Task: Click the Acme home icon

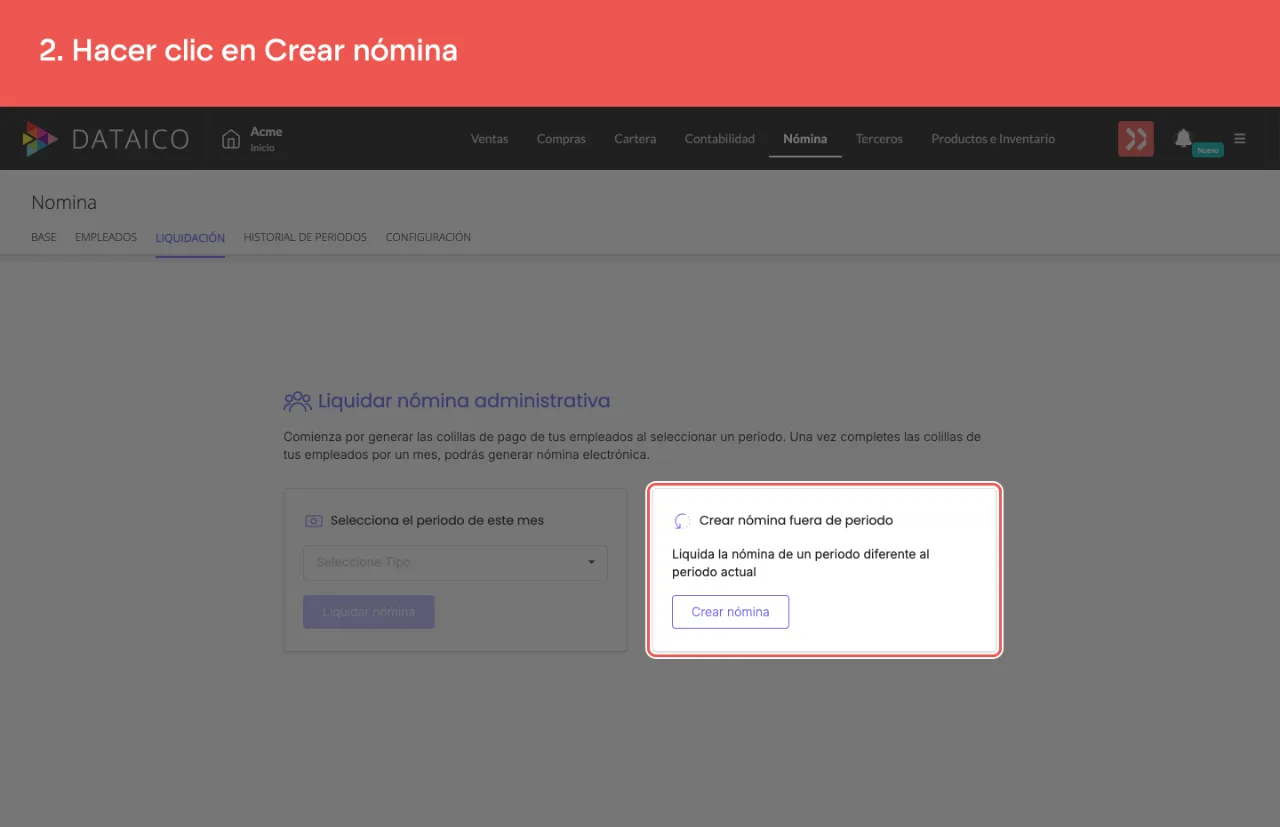Action: pyautogui.click(x=231, y=139)
